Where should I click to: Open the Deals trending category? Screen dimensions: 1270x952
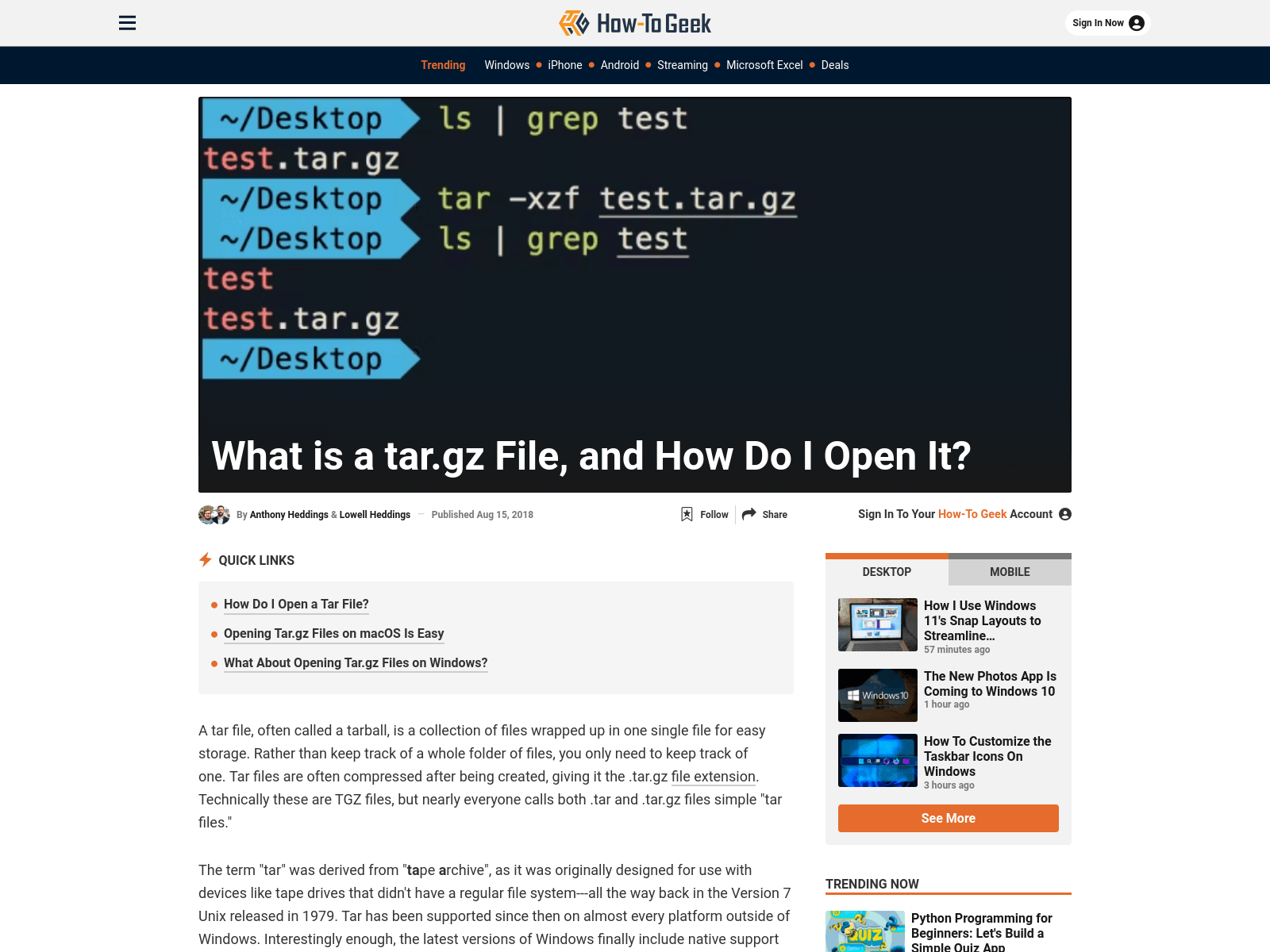(x=835, y=65)
